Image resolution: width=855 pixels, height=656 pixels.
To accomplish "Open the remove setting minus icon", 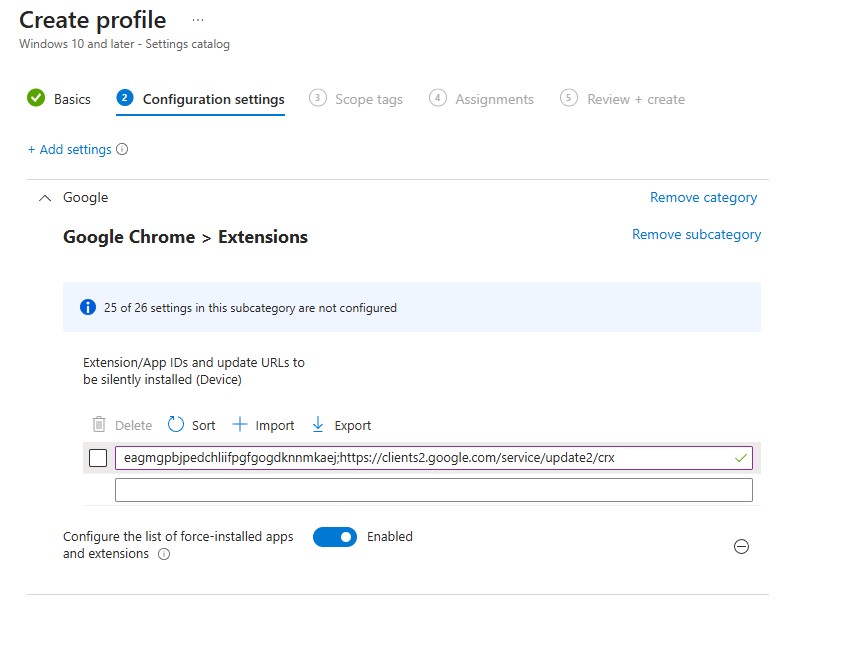I will (741, 547).
